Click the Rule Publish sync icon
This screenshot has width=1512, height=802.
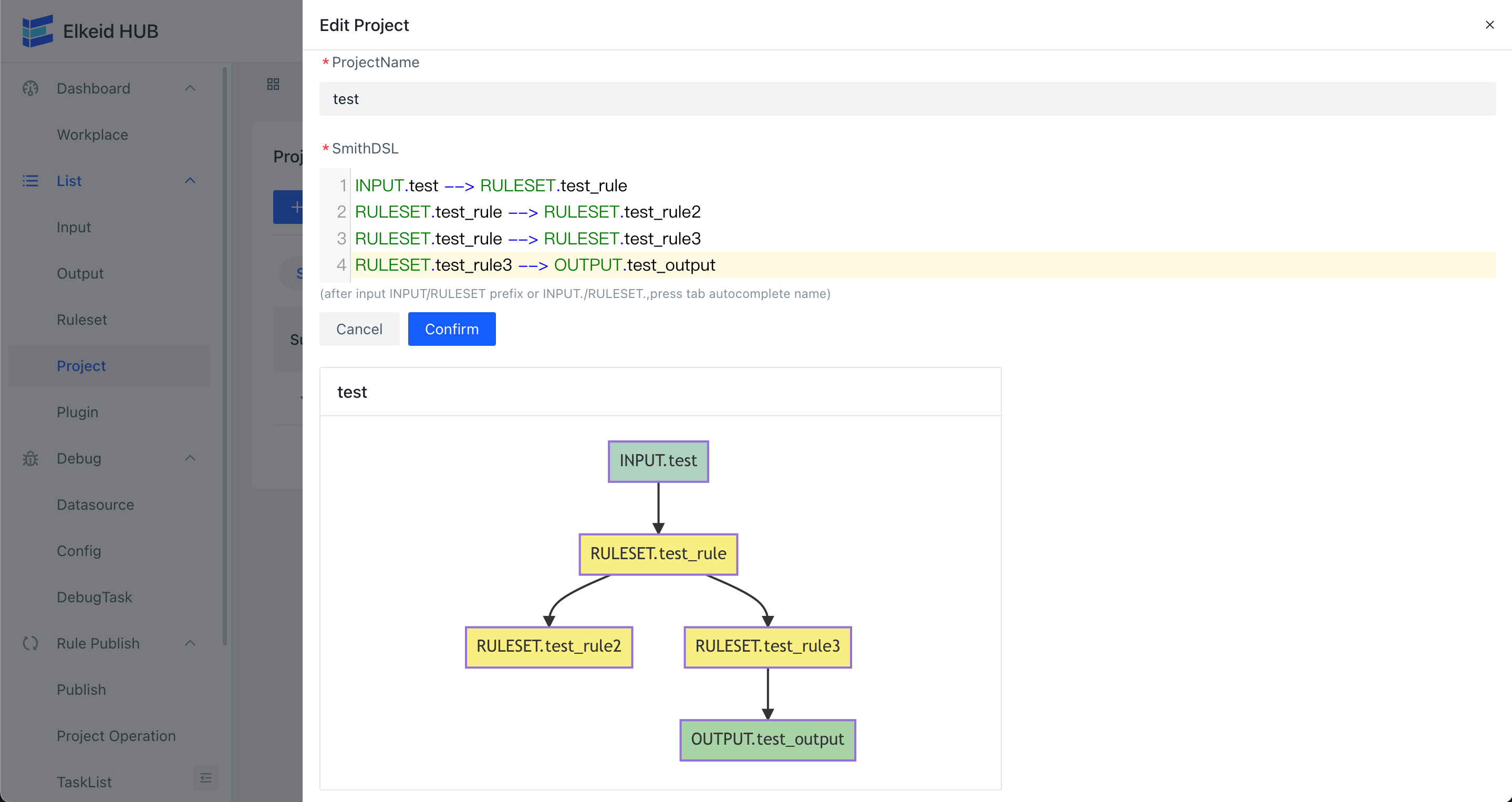point(30,643)
